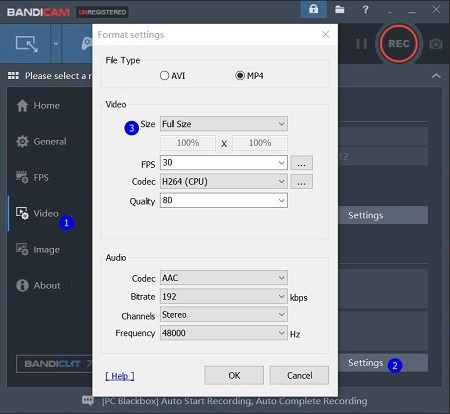Open the output folder icon
Image resolution: width=450 pixels, height=414 pixels.
point(340,9)
